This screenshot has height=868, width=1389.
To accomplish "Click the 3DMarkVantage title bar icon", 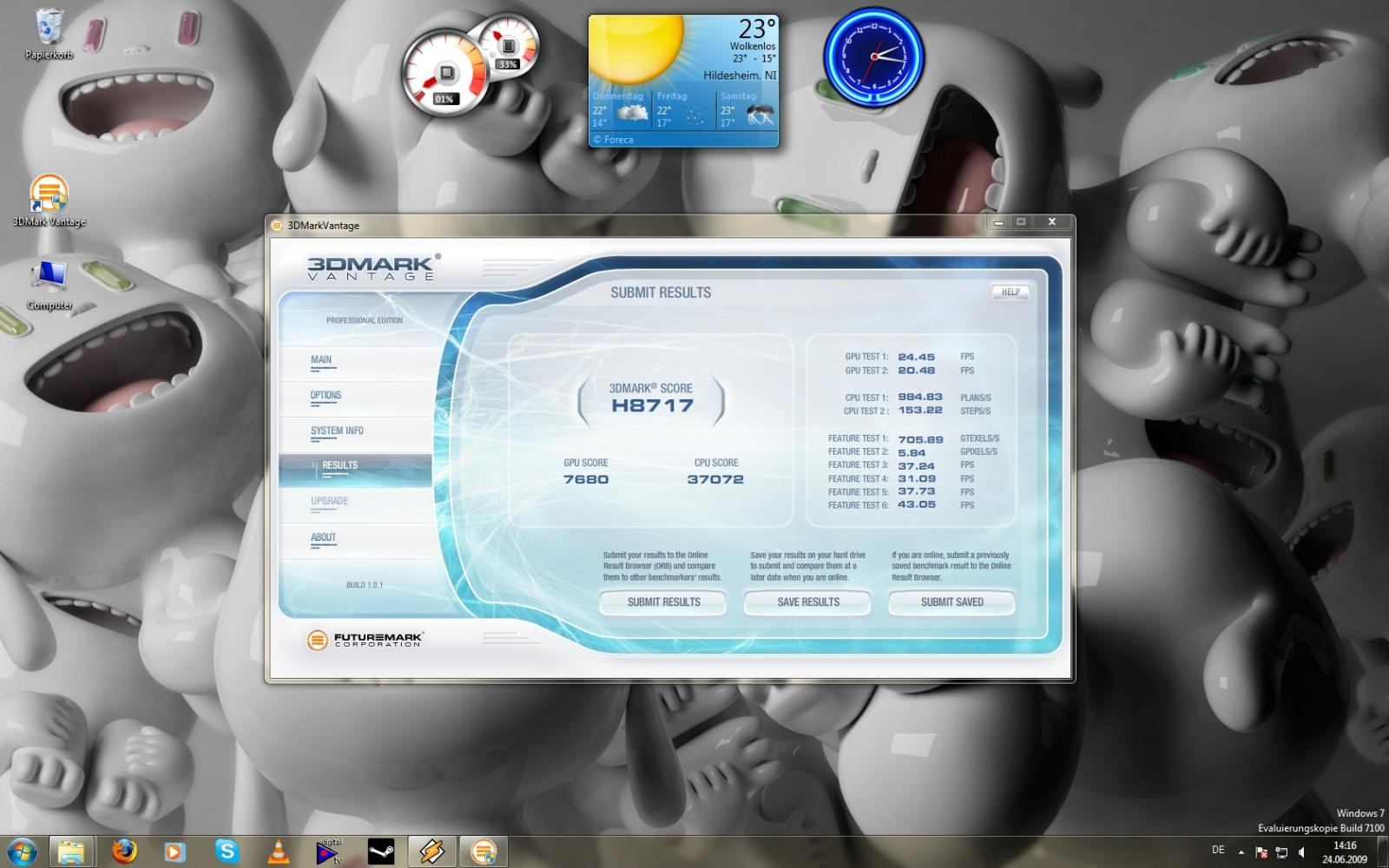I will [x=277, y=225].
